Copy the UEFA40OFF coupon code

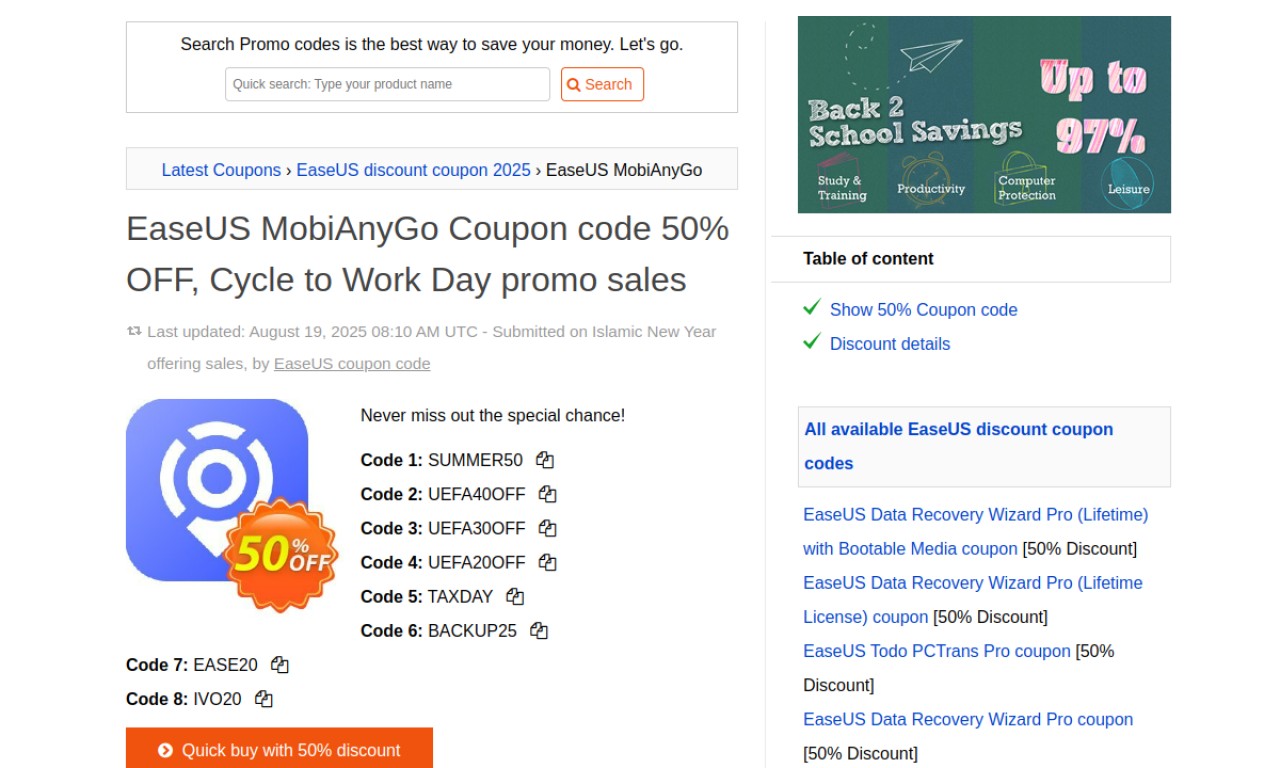point(547,494)
